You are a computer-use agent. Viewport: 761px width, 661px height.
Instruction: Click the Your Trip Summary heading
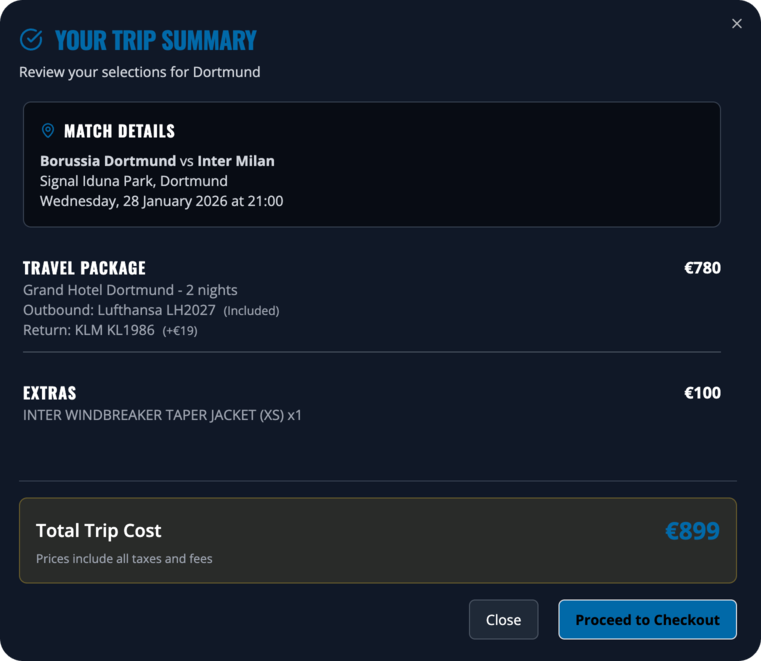[155, 40]
